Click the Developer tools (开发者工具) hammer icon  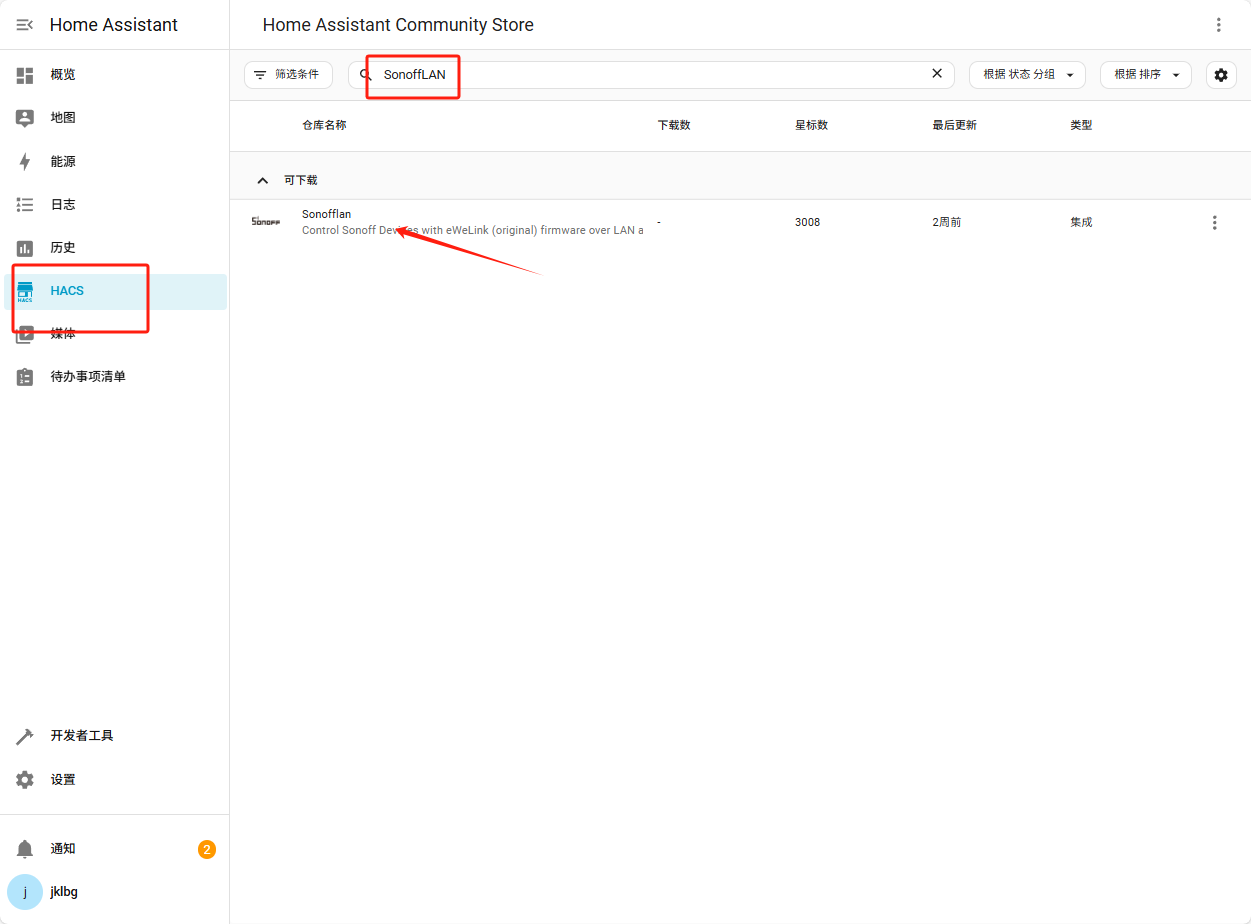point(25,736)
